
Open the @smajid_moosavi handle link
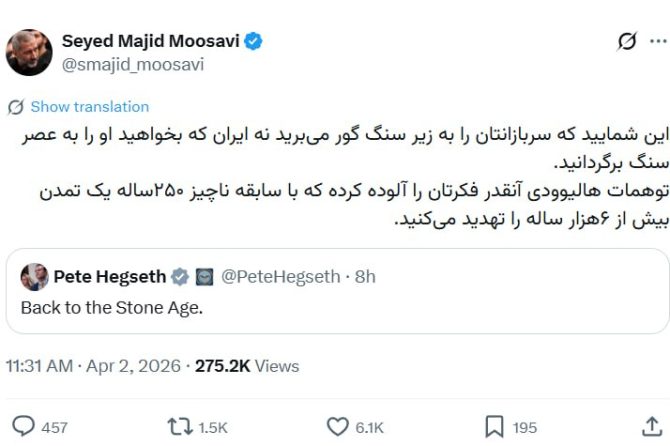133,64
